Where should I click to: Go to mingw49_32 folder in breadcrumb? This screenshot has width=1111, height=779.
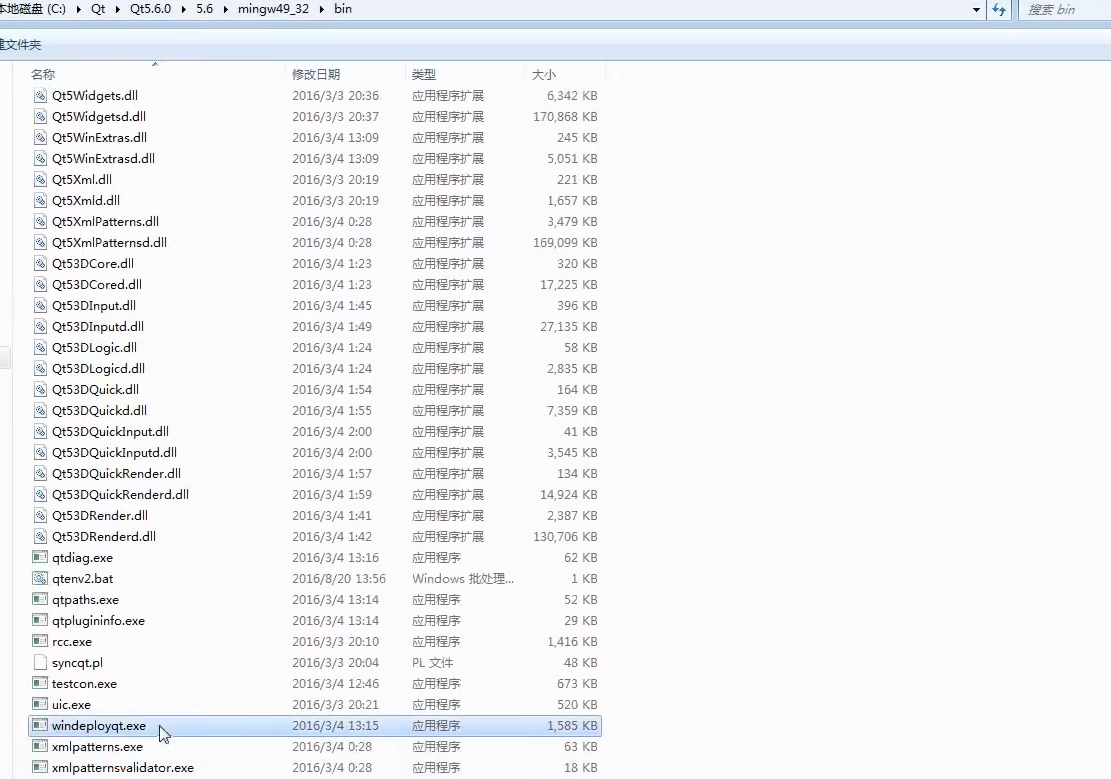pos(273,9)
